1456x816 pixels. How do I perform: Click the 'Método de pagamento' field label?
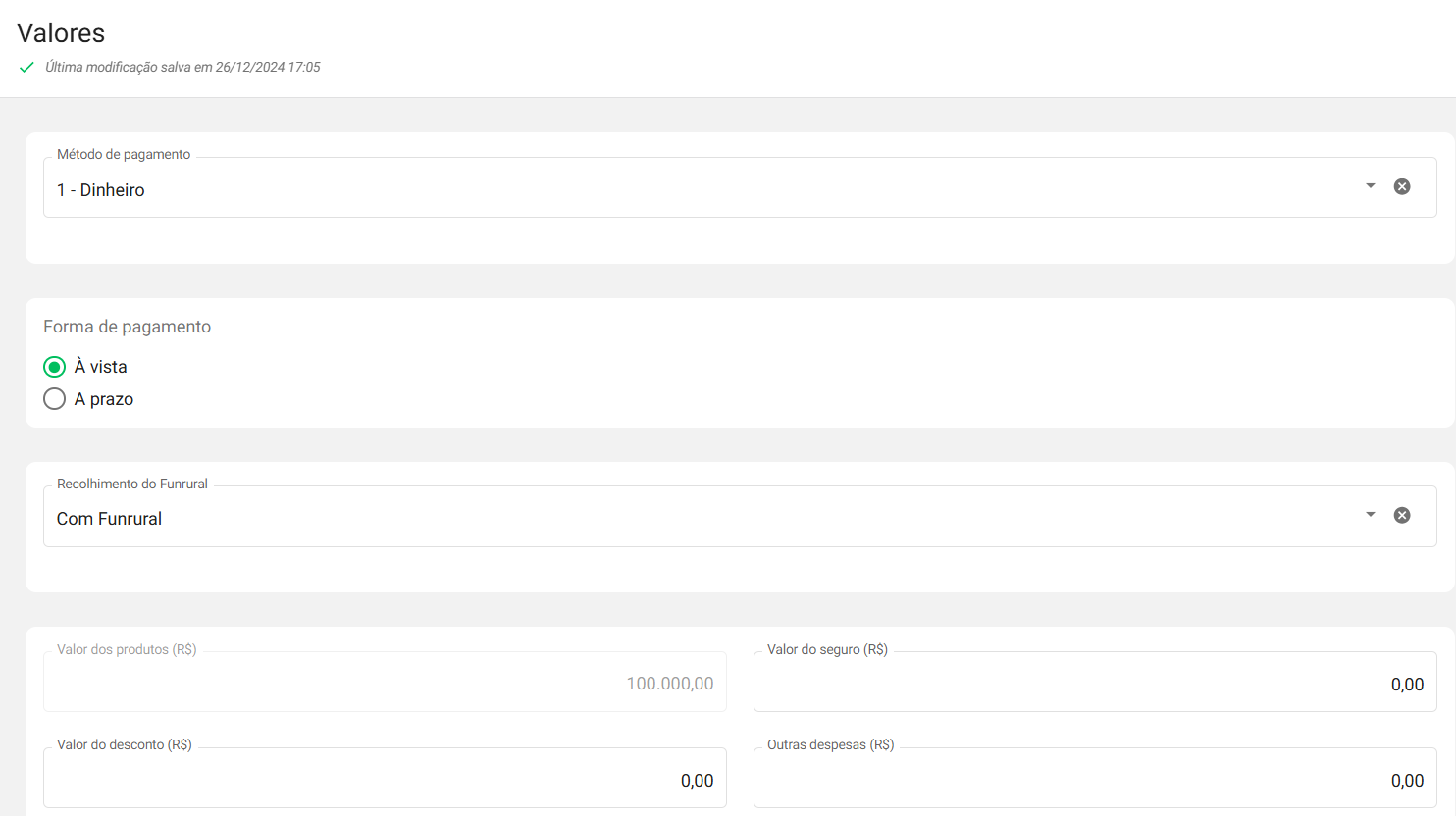[124, 155]
